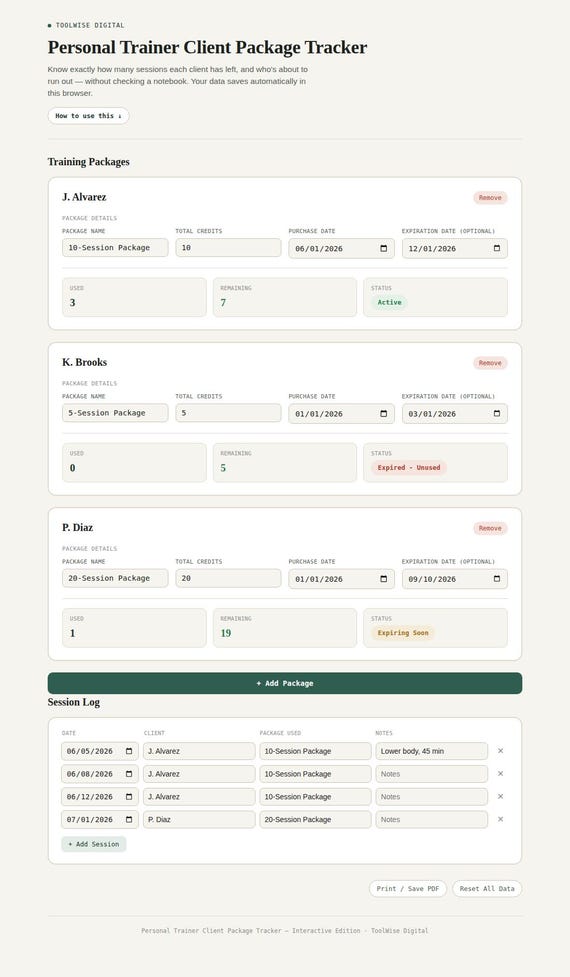Open calendar picker for J. Alvarez purchase date

tap(384, 249)
